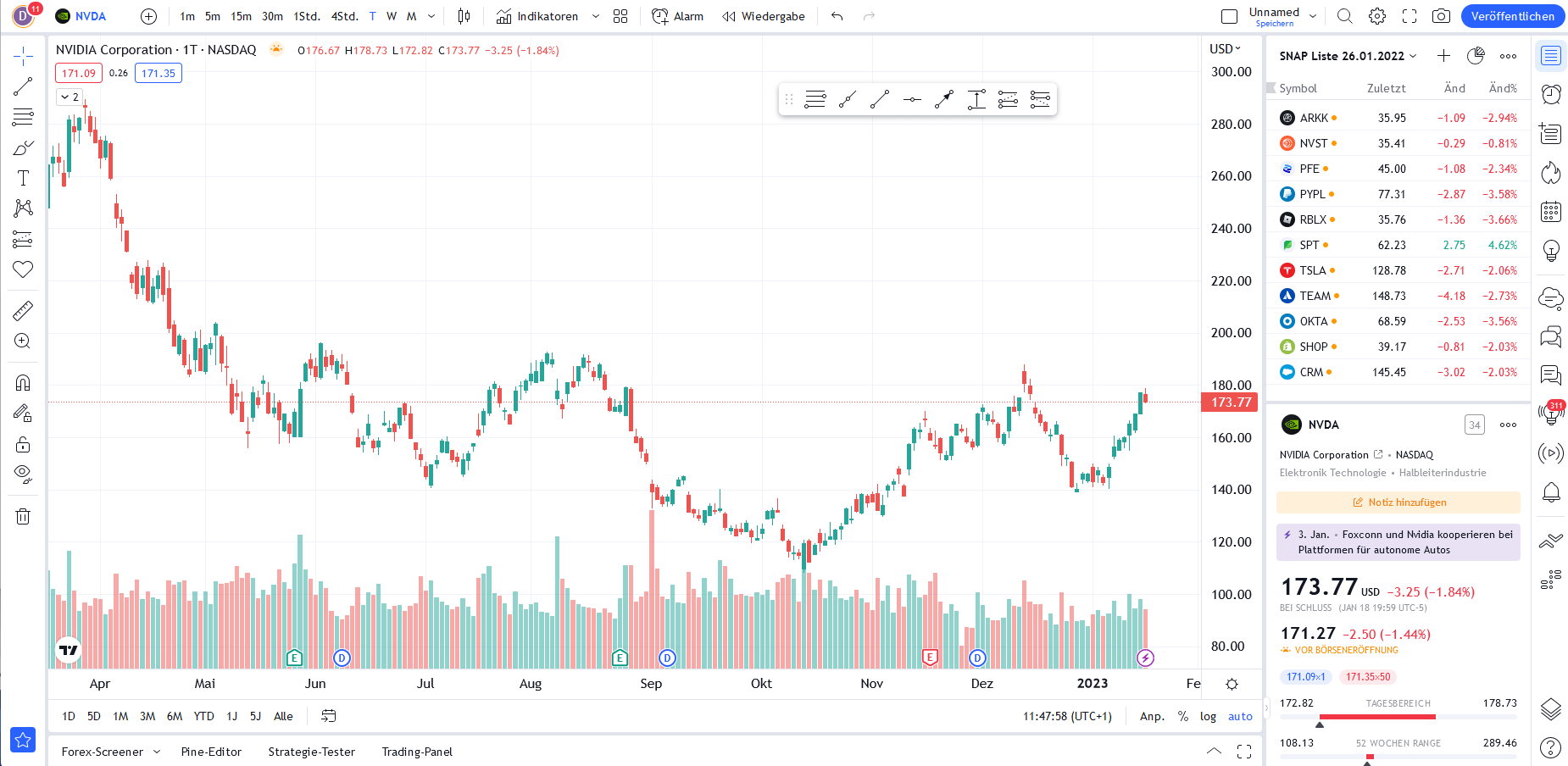Open the Indikatoren templates dropdown arrow

[x=595, y=16]
